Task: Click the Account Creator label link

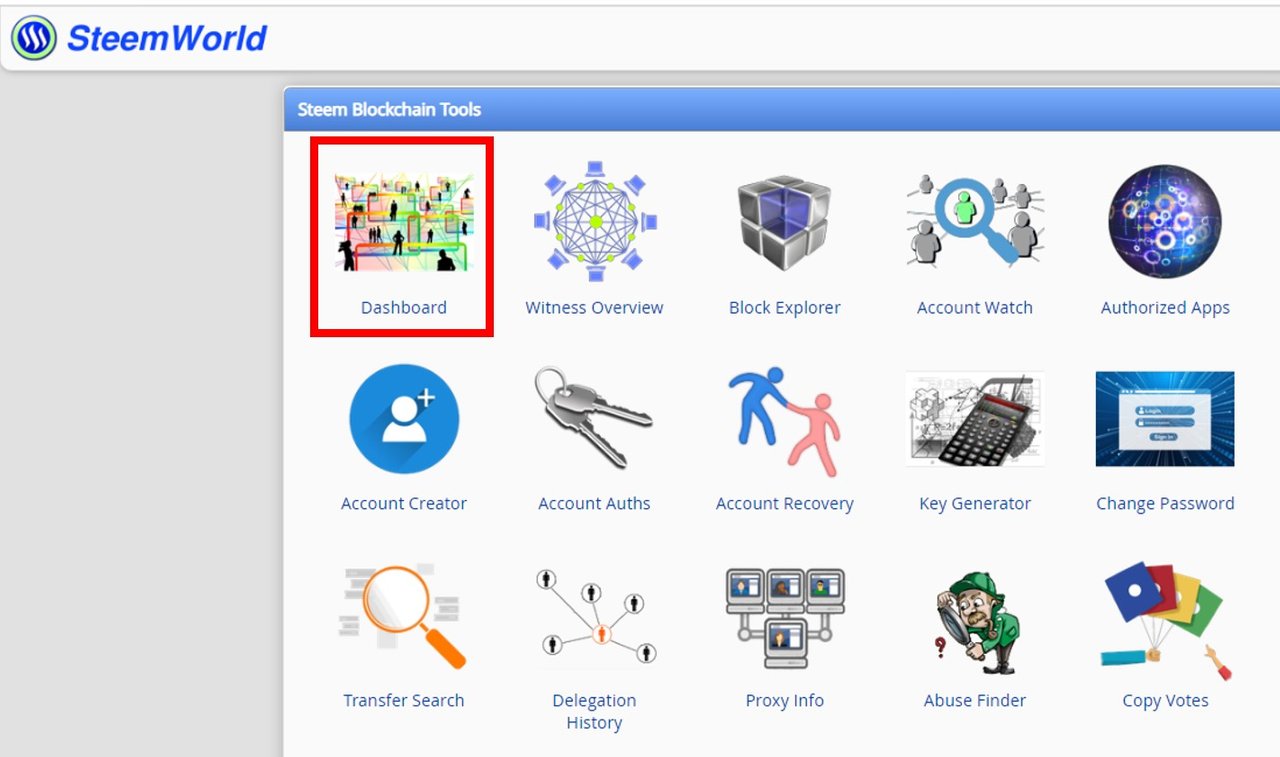Action: tap(404, 504)
